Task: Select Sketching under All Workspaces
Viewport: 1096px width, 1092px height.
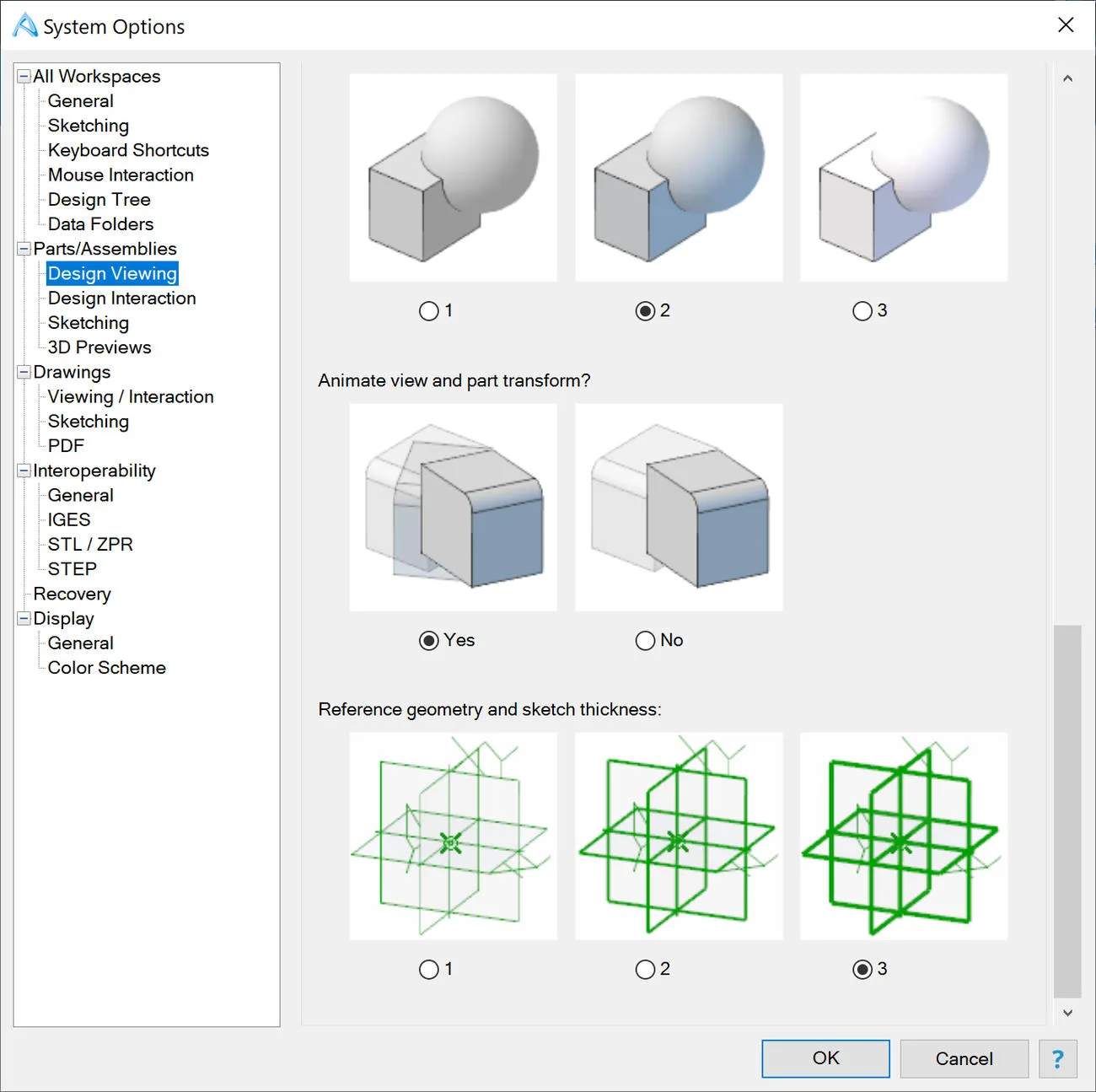Action: coord(88,126)
